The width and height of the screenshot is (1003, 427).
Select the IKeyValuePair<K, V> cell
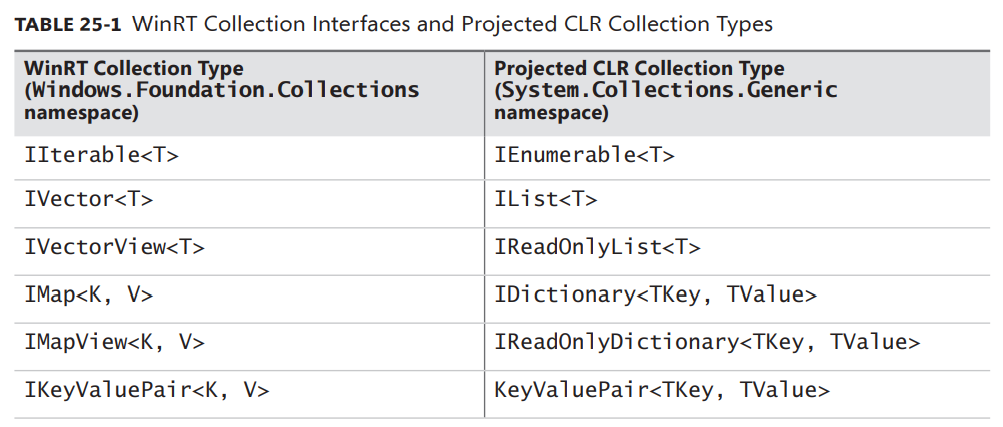[146, 390]
